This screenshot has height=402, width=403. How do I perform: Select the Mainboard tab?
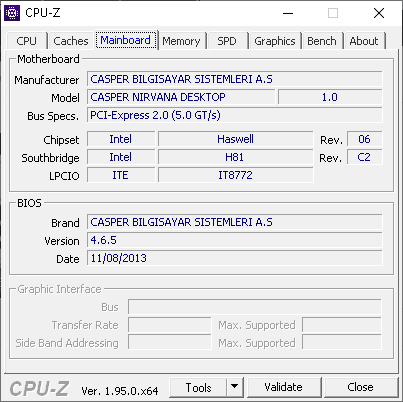click(x=126, y=40)
